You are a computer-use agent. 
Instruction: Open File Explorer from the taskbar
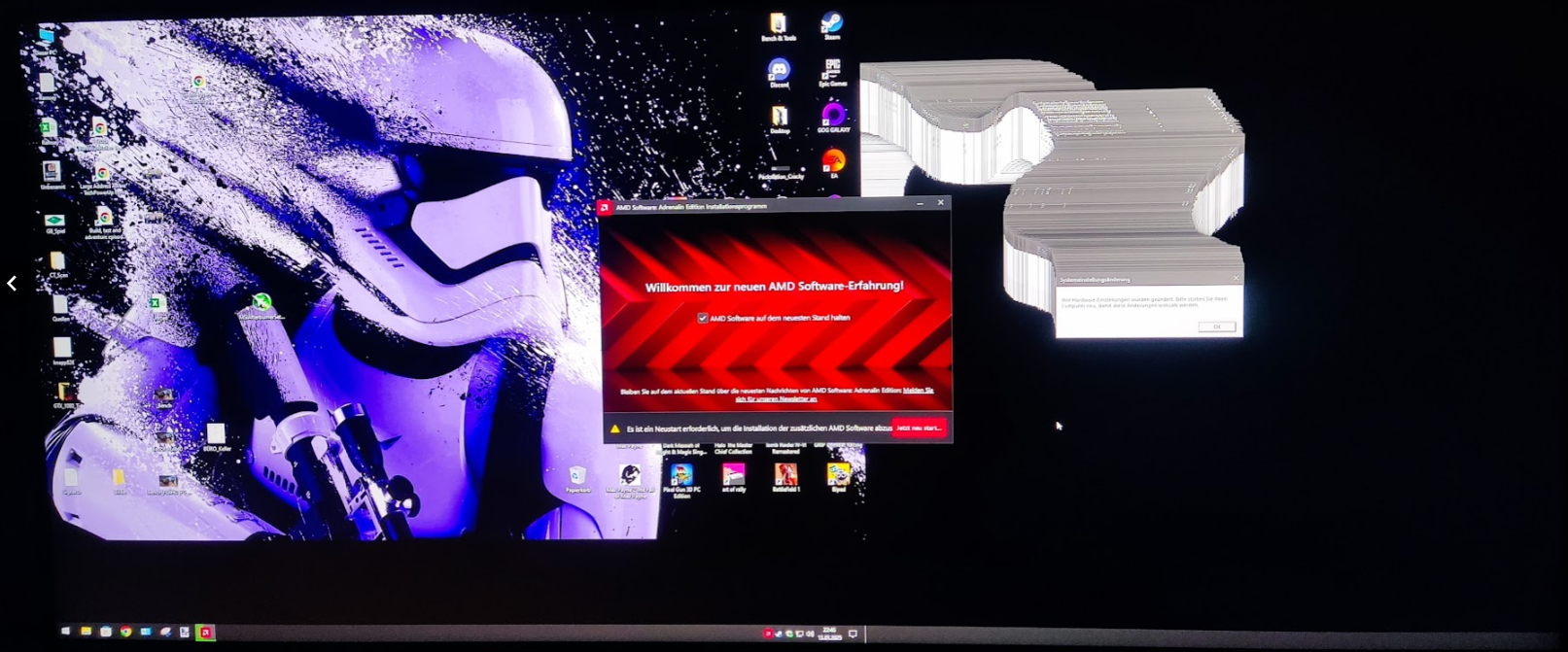click(x=86, y=632)
